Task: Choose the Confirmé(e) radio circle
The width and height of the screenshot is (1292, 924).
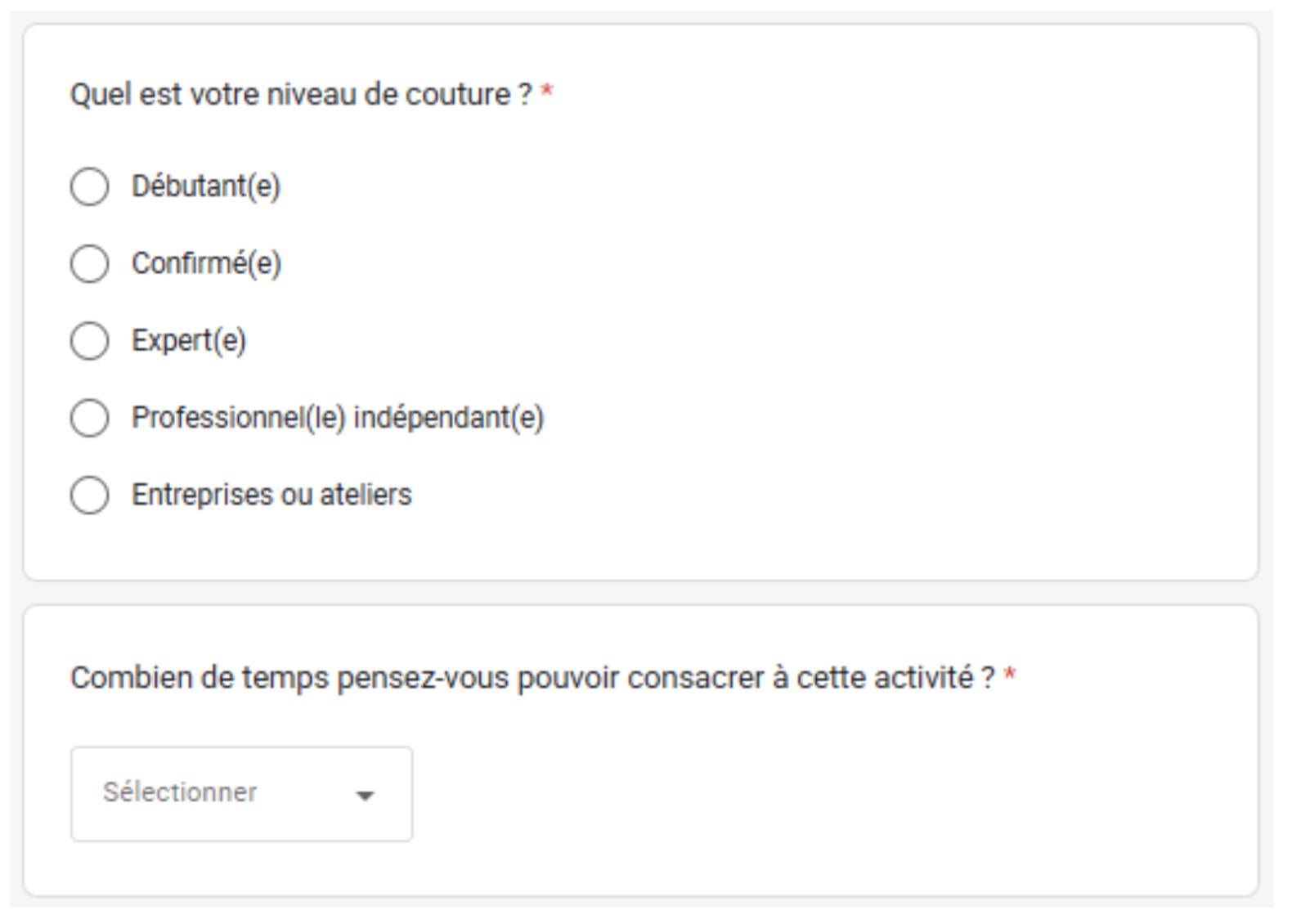Action: (89, 263)
